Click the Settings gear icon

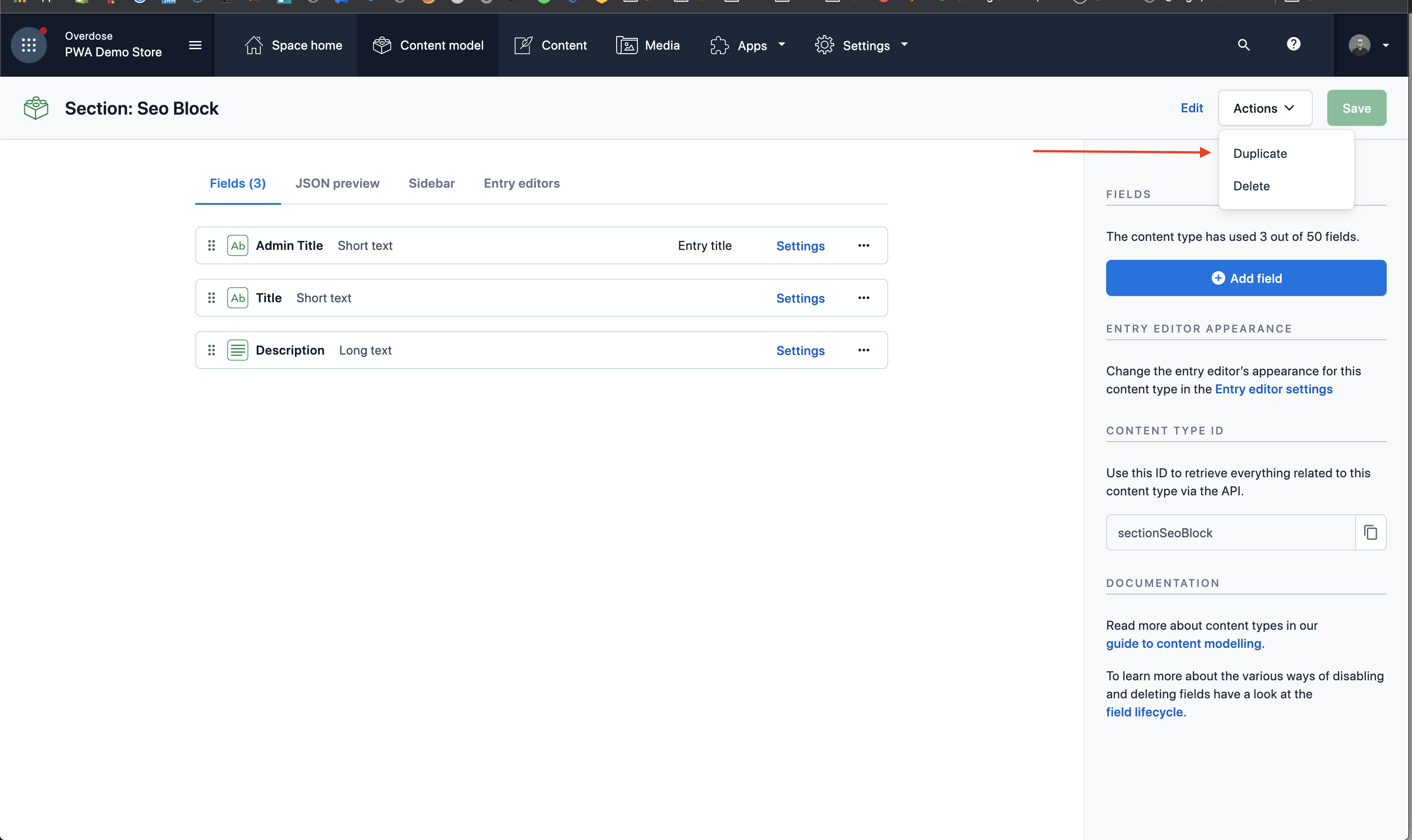[x=825, y=45]
